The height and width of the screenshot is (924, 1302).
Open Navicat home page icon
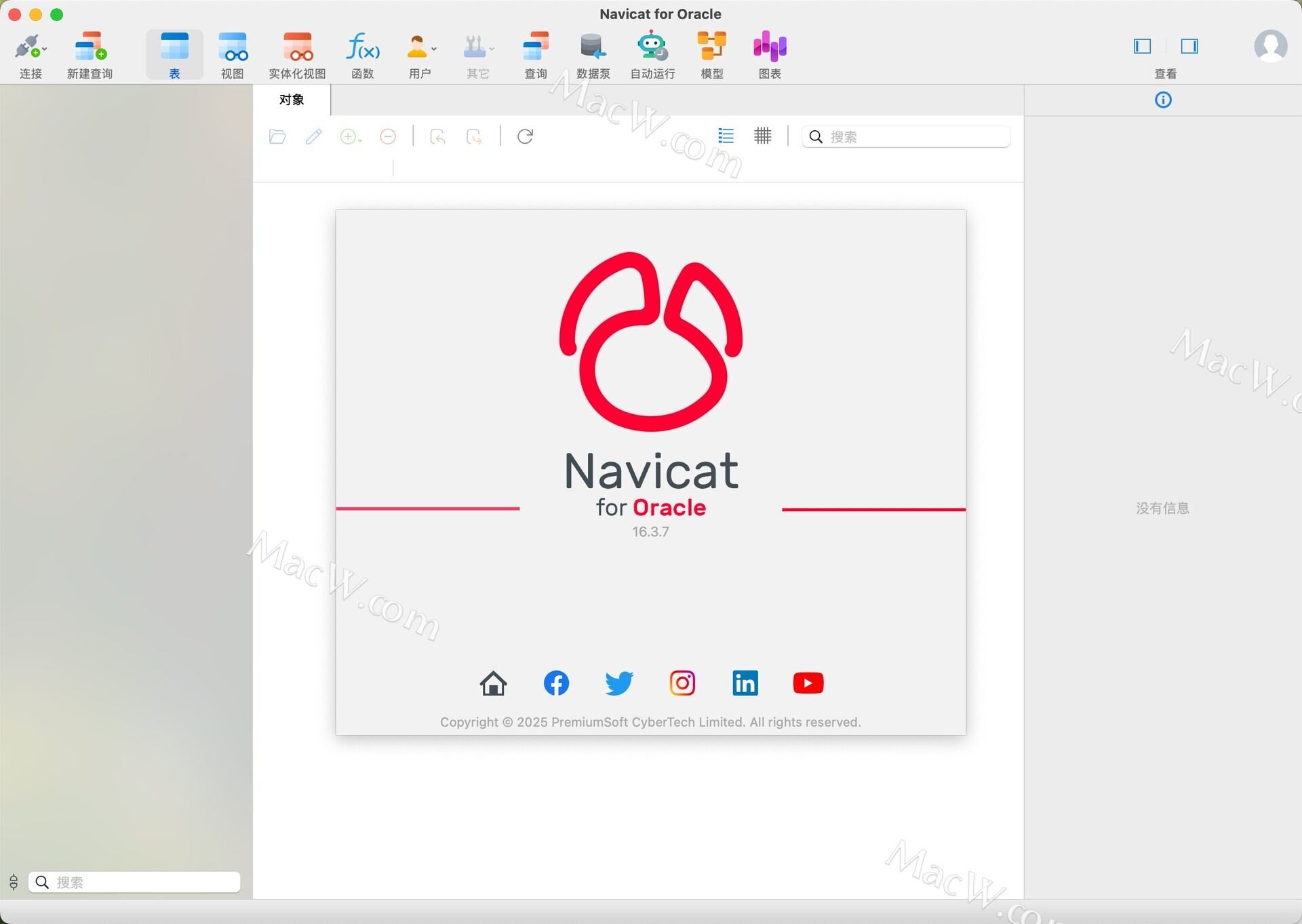point(493,683)
